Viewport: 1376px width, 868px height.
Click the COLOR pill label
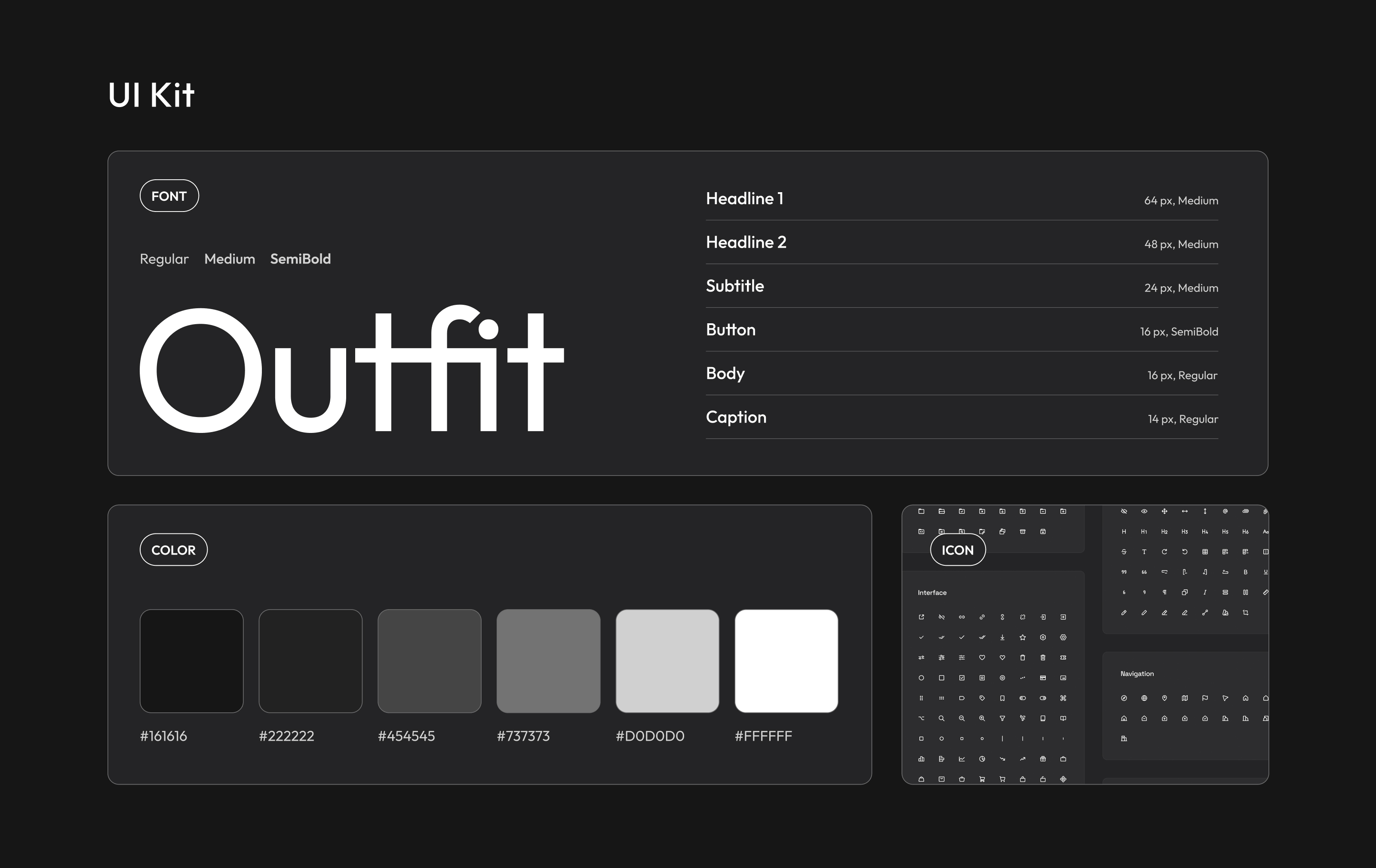(x=173, y=550)
